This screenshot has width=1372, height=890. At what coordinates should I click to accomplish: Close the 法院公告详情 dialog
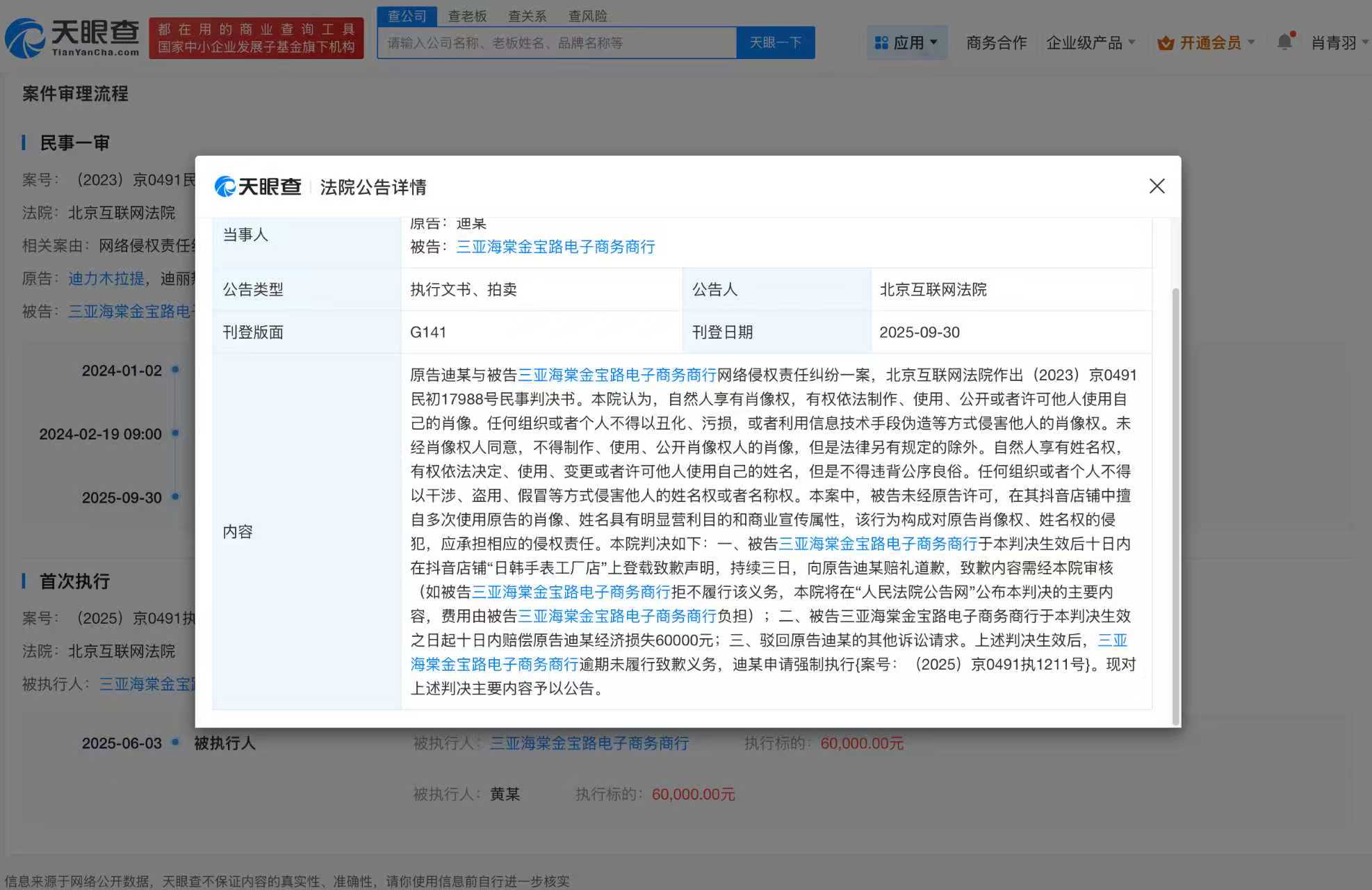pos(1156,186)
